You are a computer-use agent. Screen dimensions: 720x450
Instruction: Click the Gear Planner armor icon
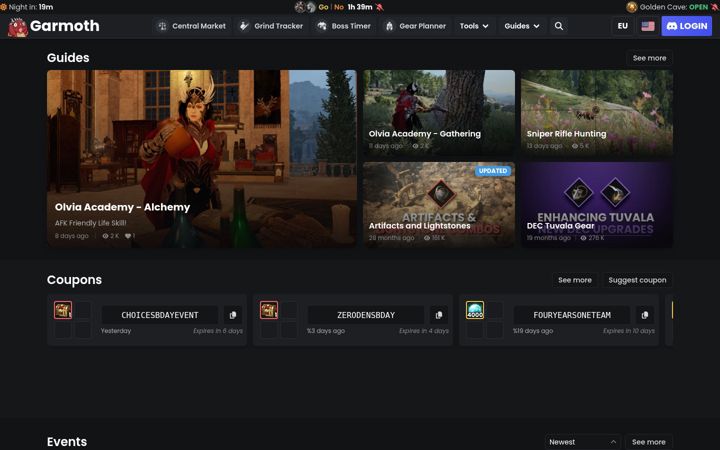389,26
